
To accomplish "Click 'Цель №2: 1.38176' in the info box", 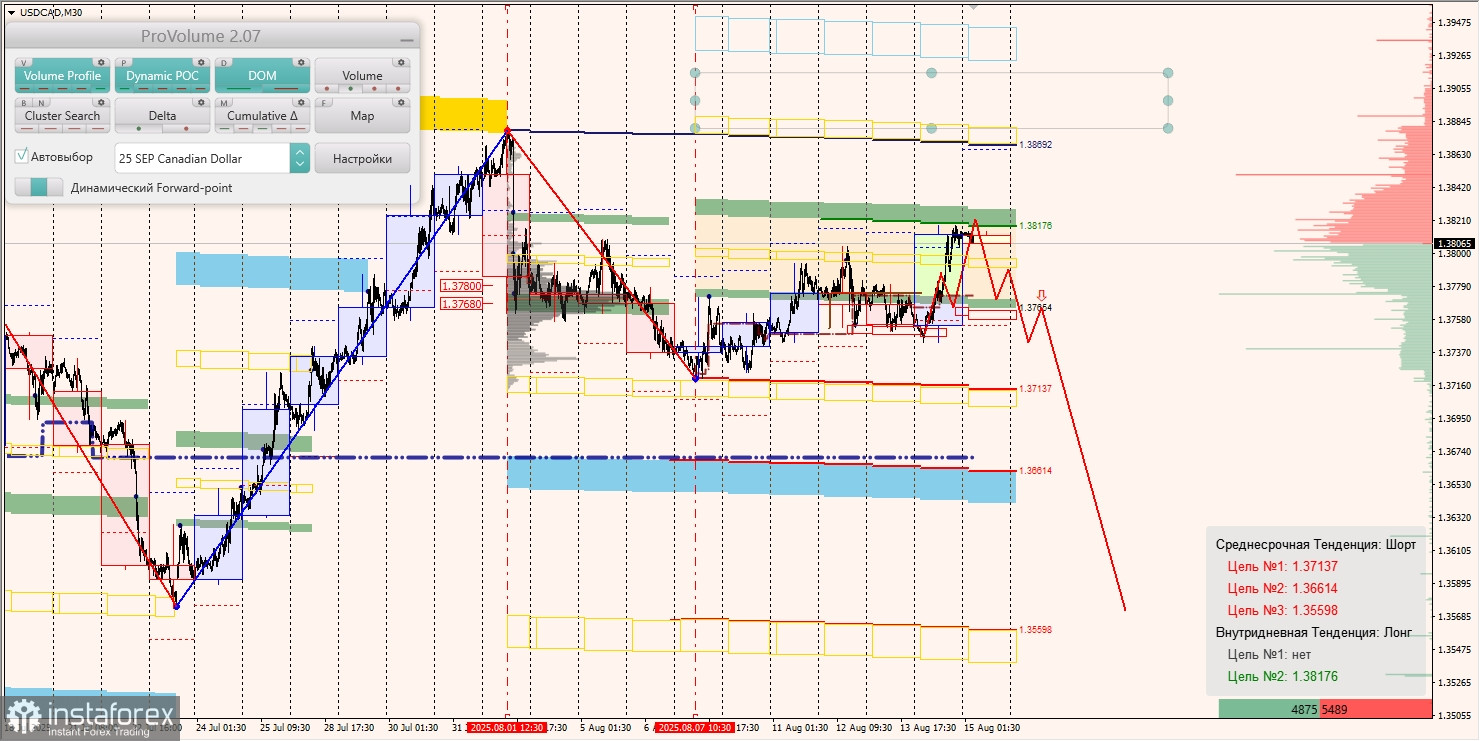I will (1282, 676).
